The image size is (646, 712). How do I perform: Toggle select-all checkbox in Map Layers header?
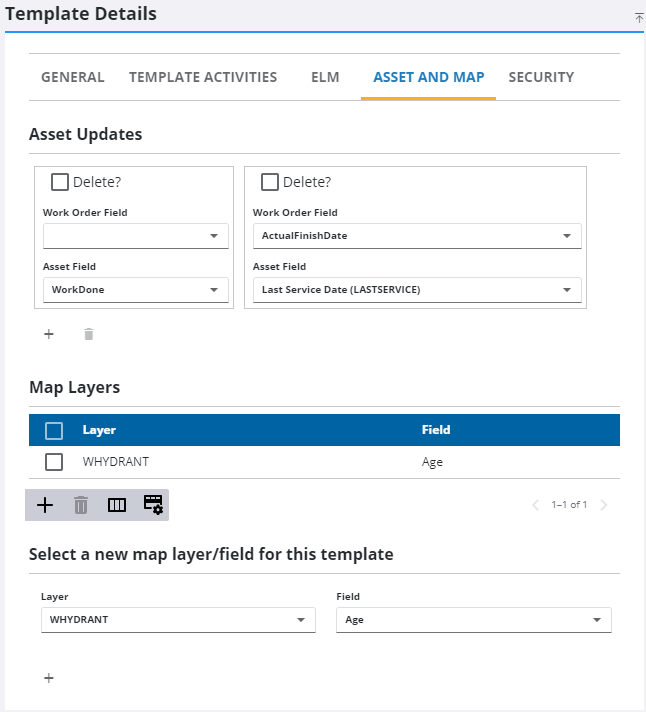tap(54, 430)
